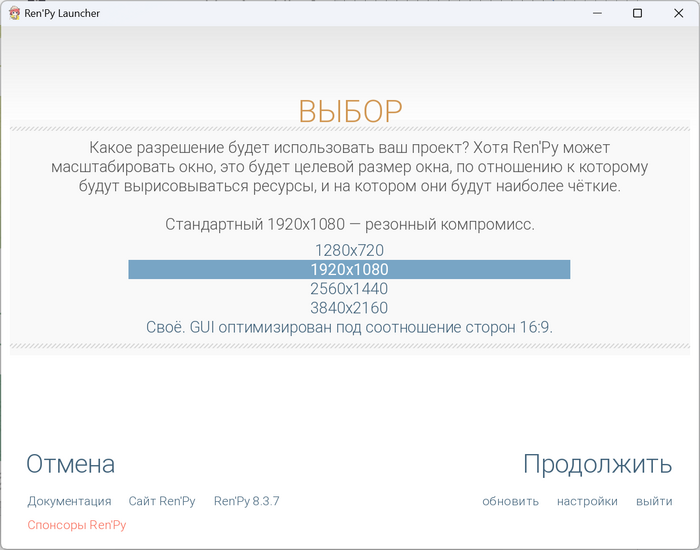
Task: Open the Спонсоры Ren'Py link
Action: 77,525
